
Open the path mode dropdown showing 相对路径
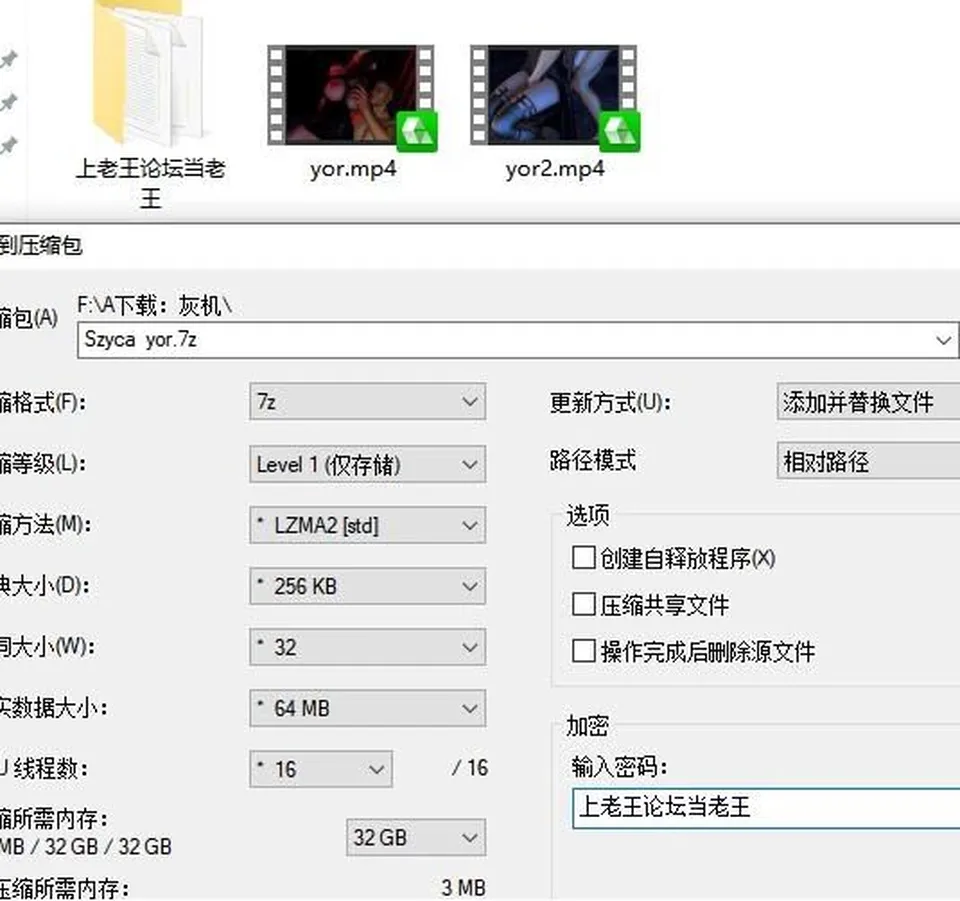tap(868, 461)
